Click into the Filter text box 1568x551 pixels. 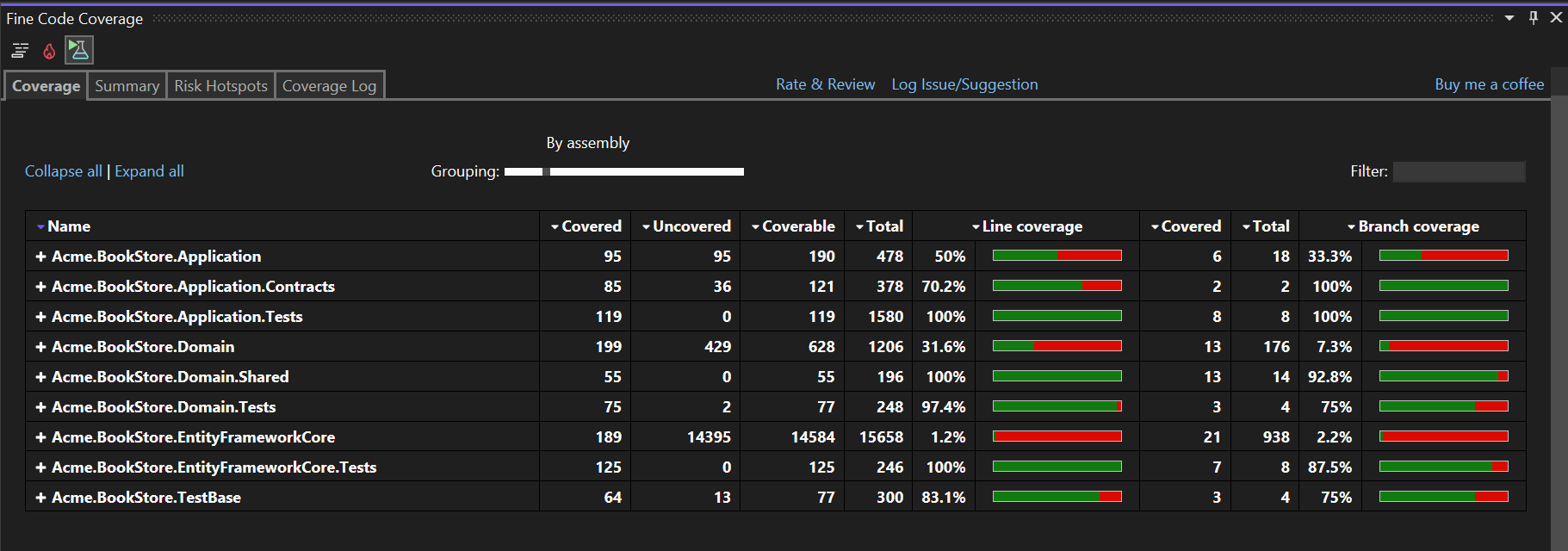1459,172
